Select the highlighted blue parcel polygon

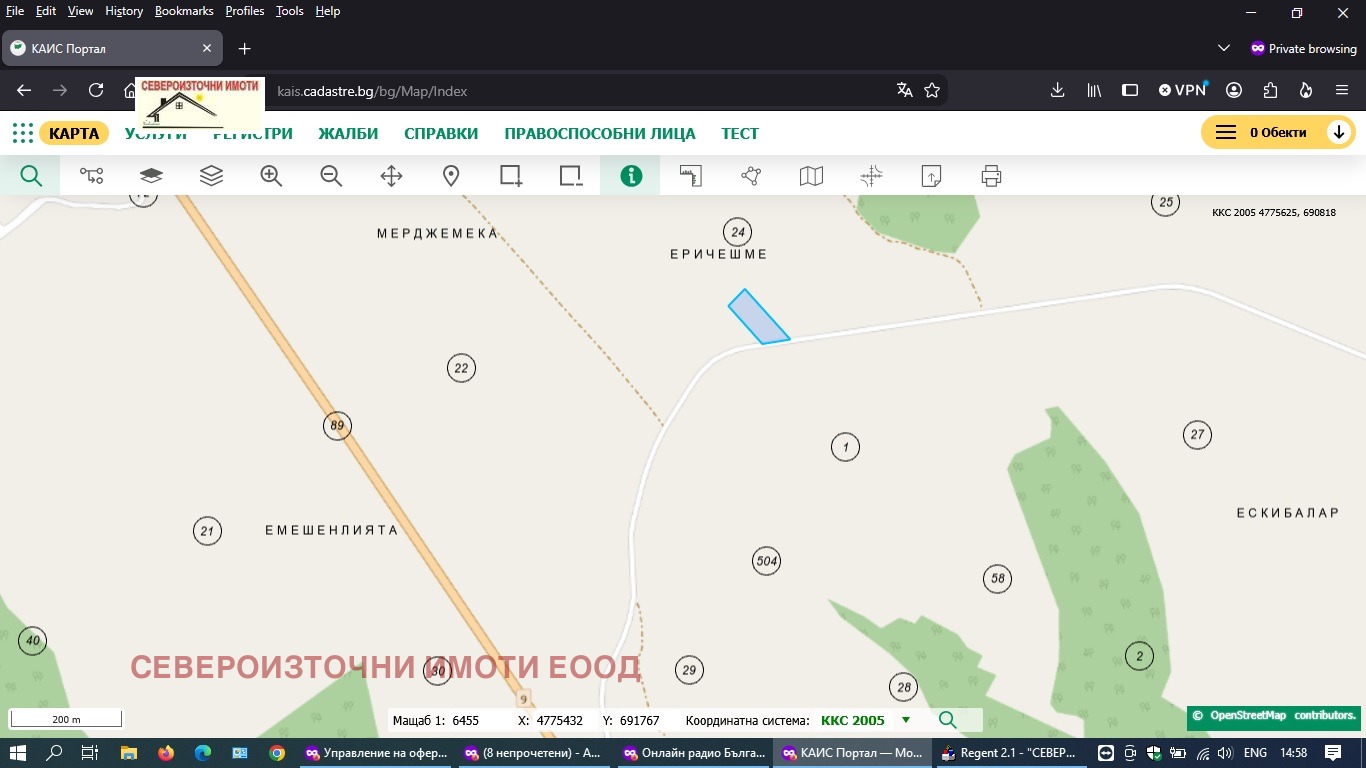[x=758, y=318]
